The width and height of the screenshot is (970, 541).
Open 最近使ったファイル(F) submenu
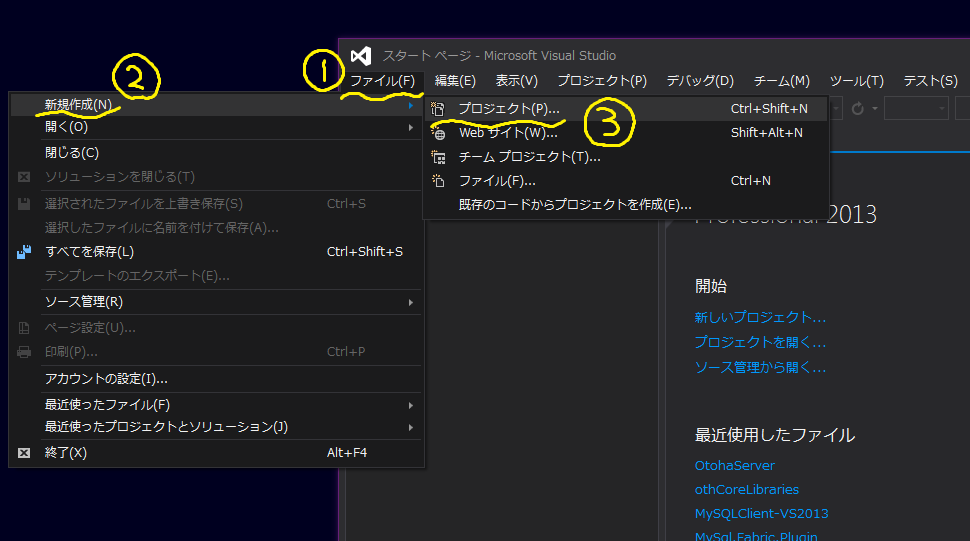tap(216, 405)
